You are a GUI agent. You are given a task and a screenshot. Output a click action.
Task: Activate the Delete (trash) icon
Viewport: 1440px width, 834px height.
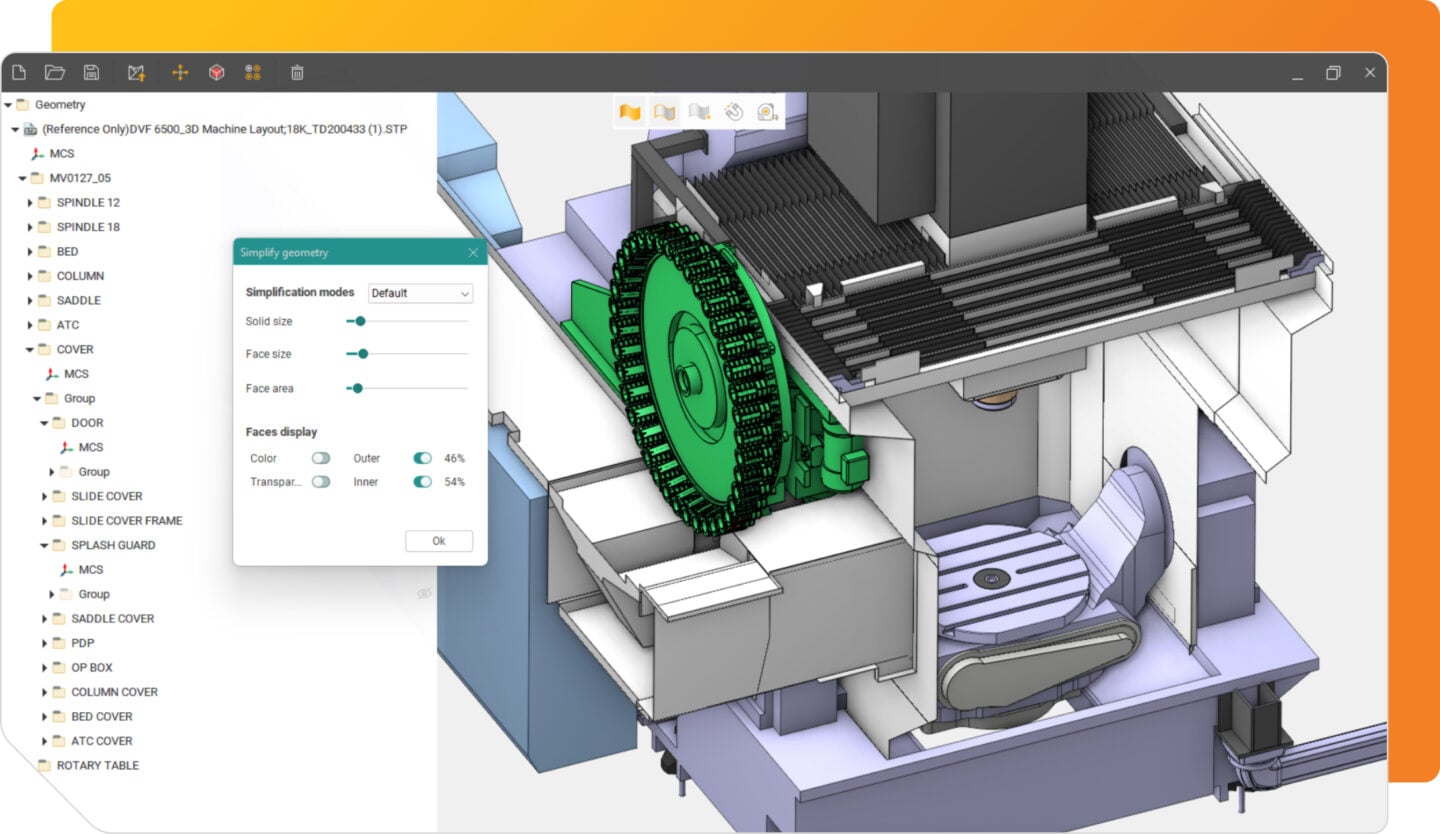[296, 72]
